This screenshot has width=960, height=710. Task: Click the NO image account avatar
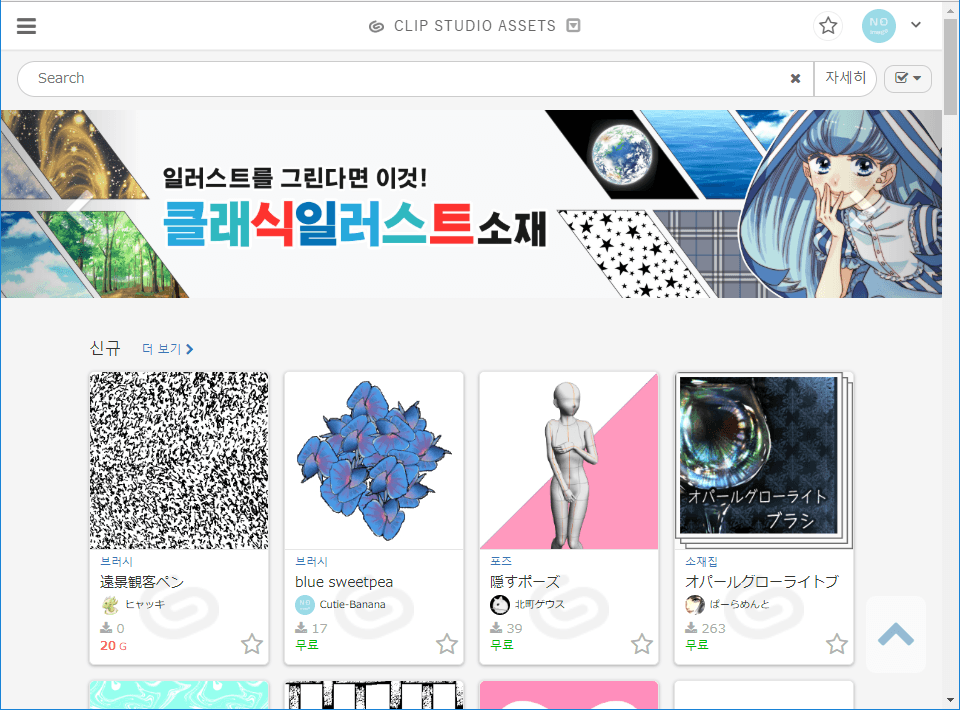pyautogui.click(x=878, y=25)
